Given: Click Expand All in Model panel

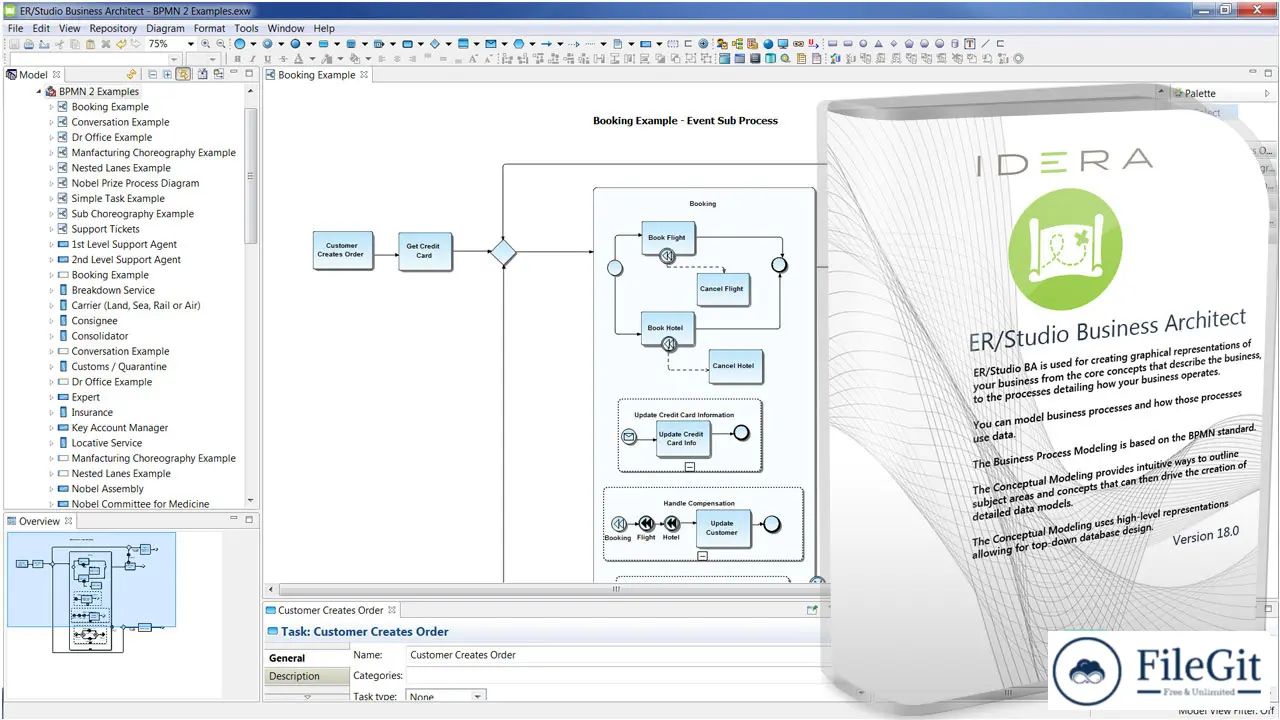Looking at the screenshot, I should [x=166, y=74].
